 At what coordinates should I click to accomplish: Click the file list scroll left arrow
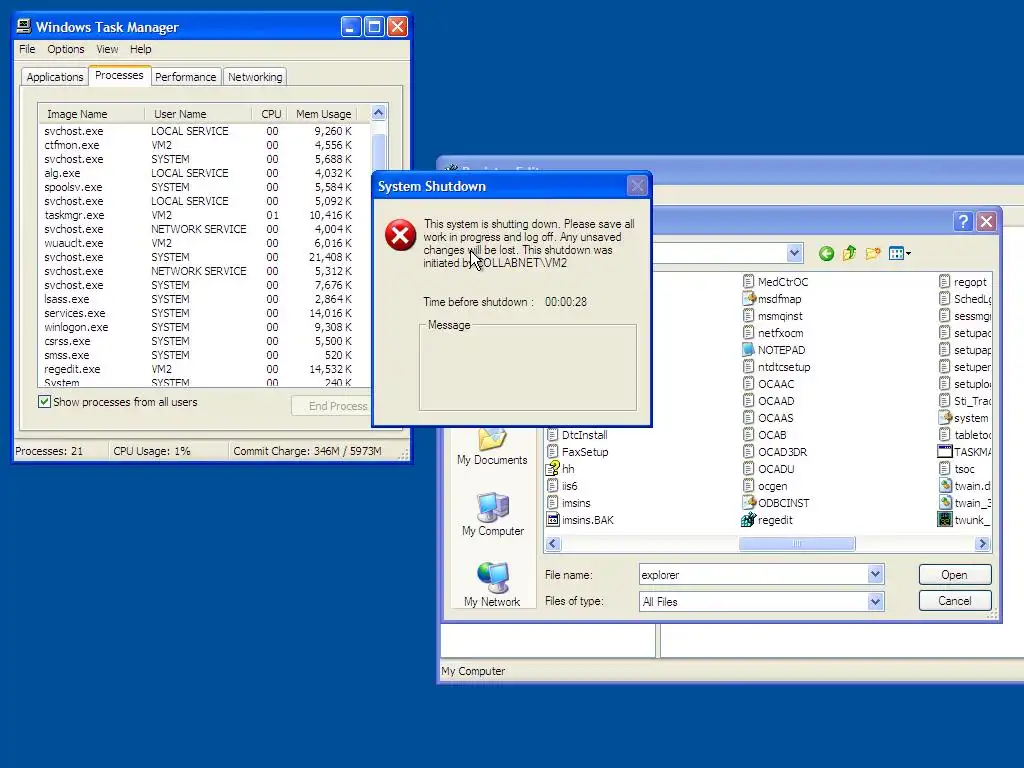pyautogui.click(x=553, y=543)
